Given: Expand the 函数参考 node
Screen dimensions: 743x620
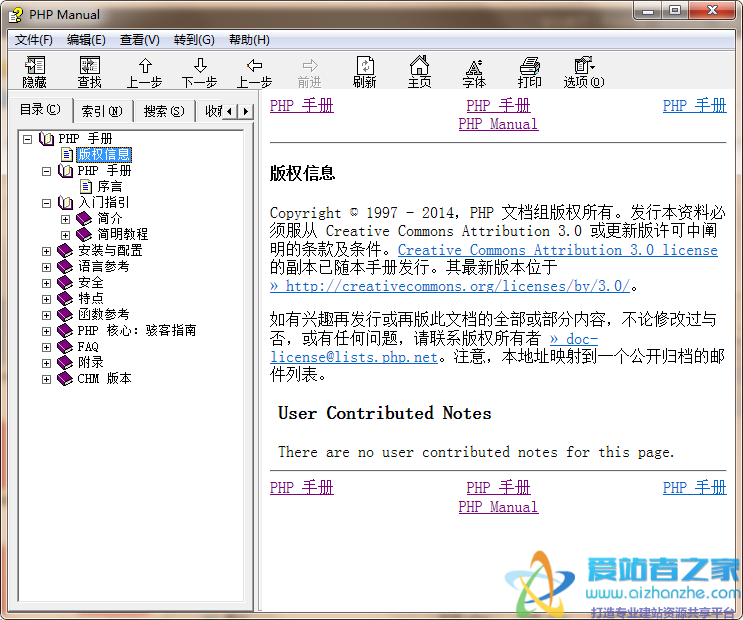Looking at the screenshot, I should click(46, 315).
